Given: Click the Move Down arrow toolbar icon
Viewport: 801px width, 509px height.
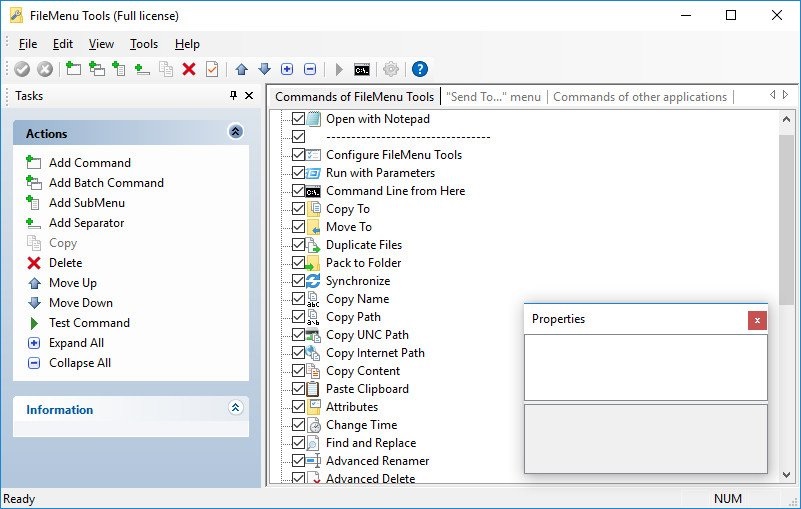Looking at the screenshot, I should pos(264,69).
